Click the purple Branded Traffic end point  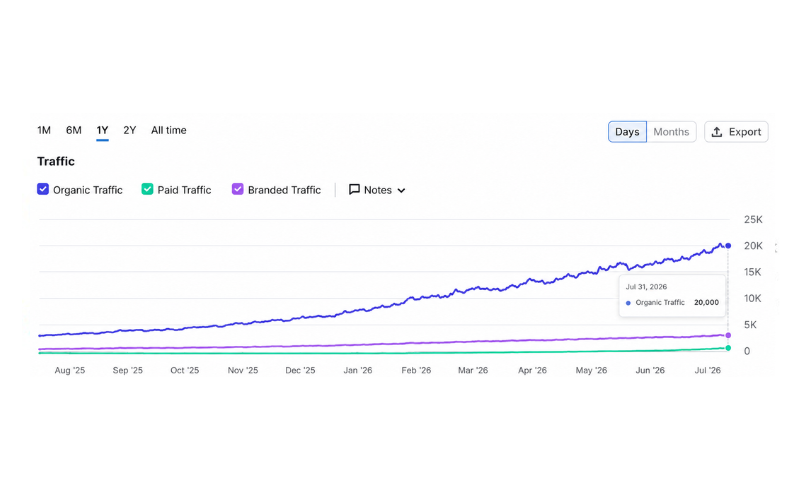(728, 335)
